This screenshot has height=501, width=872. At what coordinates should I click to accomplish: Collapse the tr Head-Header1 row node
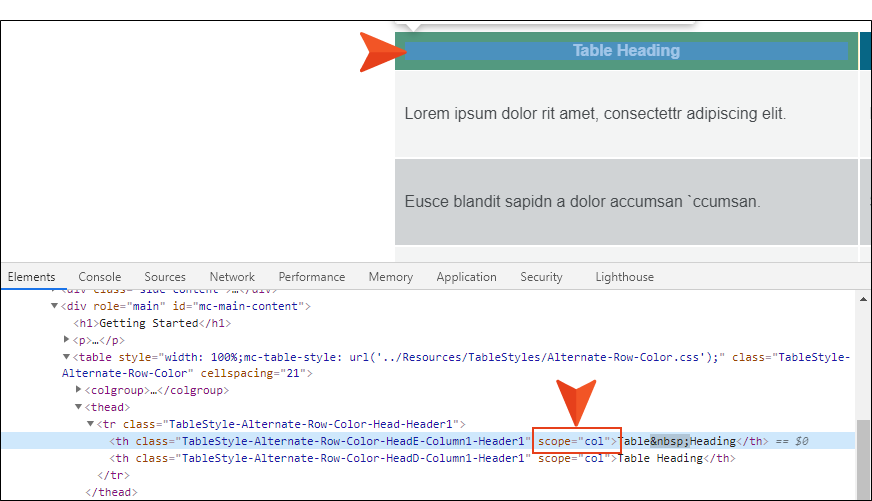pos(91,424)
